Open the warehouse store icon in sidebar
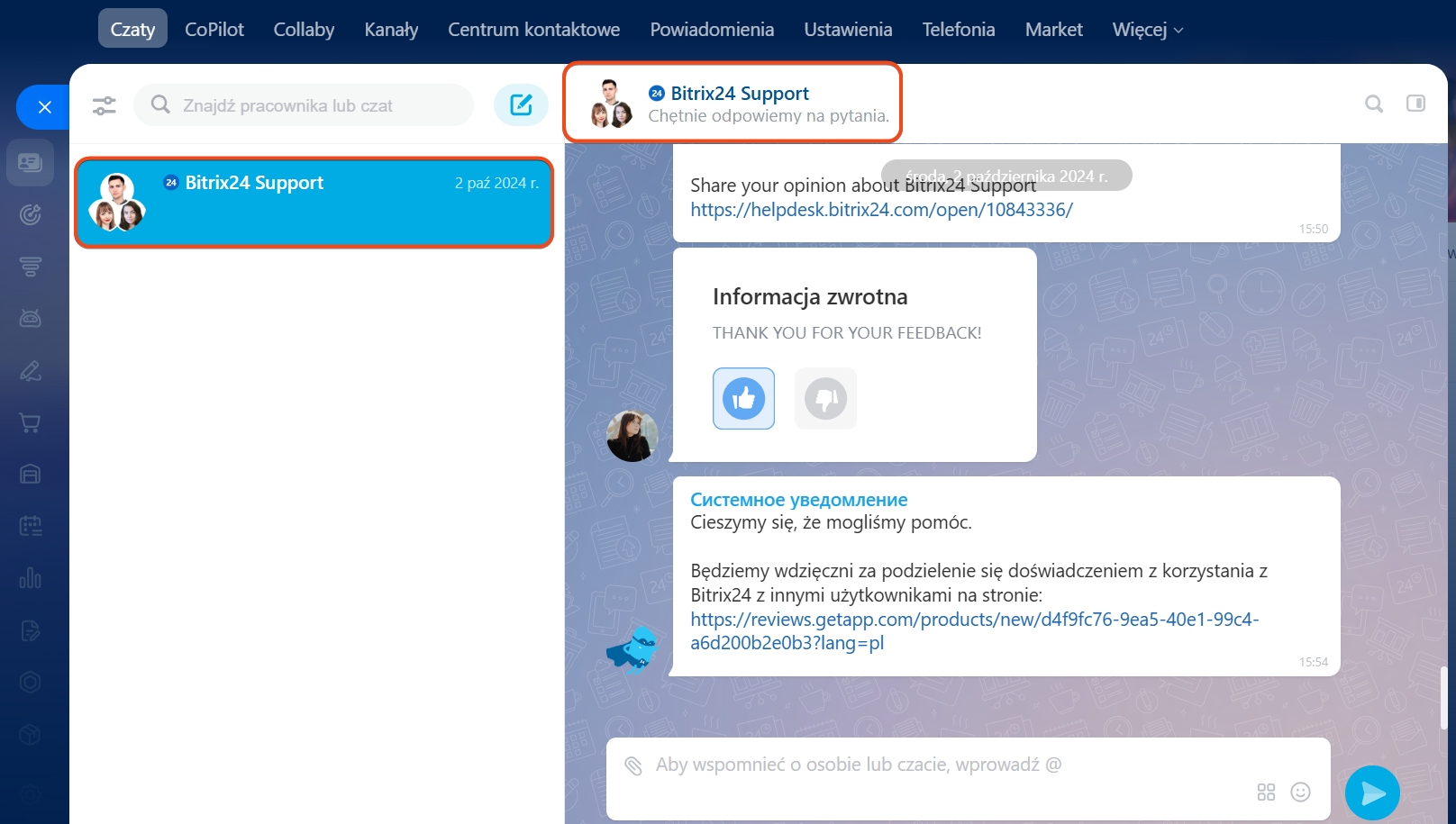 30,474
